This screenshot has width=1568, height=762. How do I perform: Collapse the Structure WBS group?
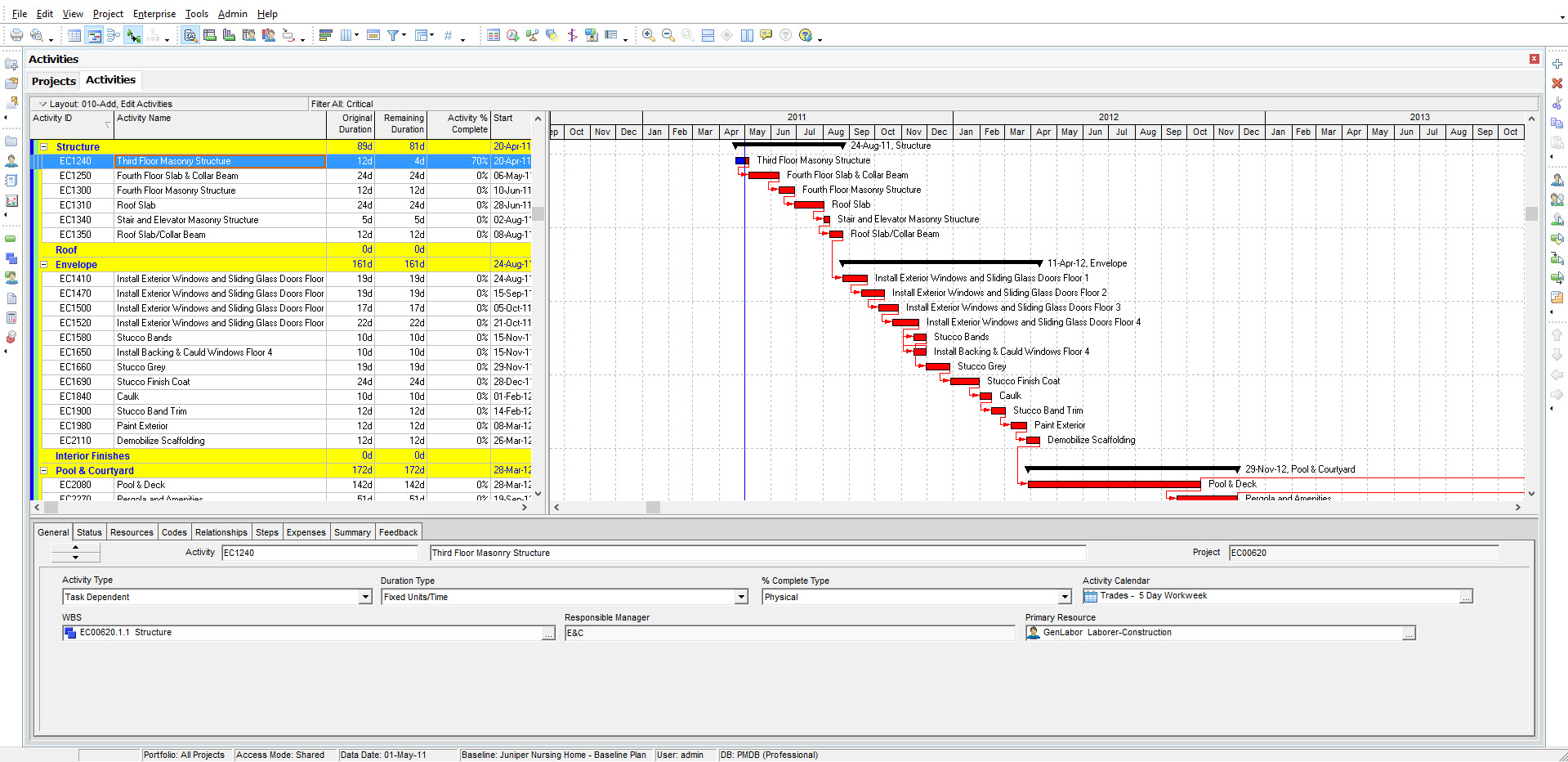[x=44, y=147]
